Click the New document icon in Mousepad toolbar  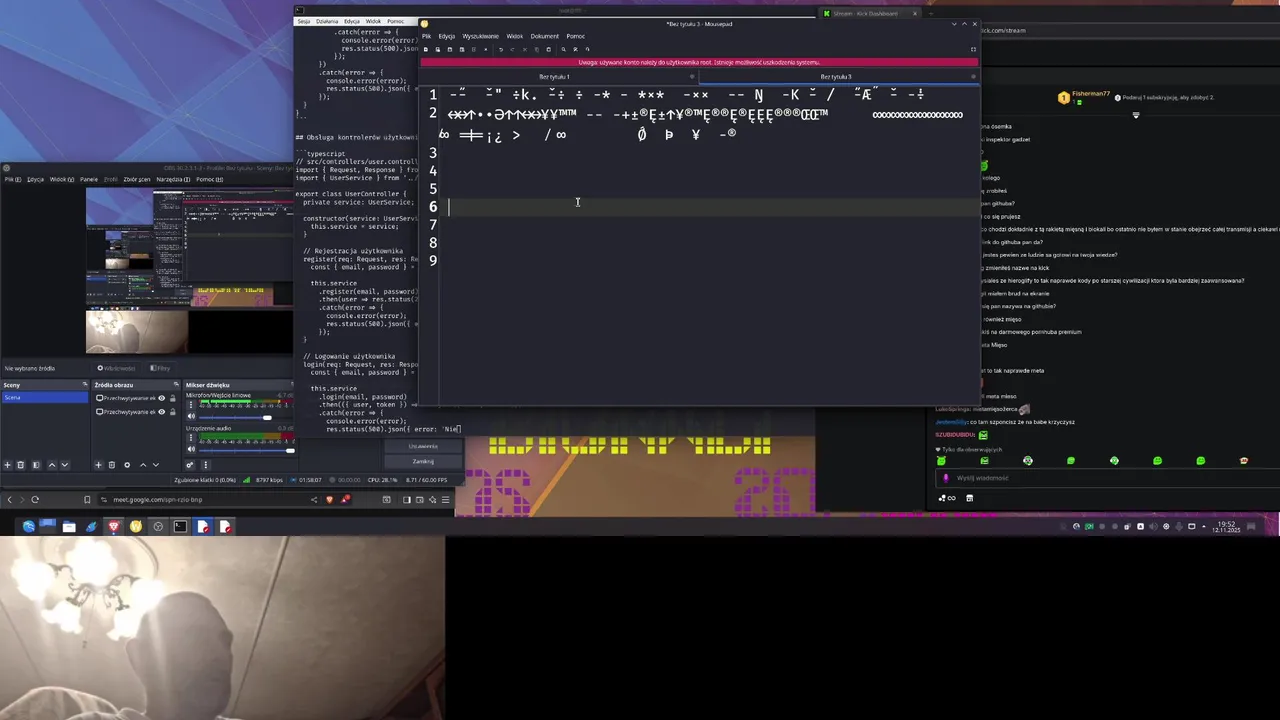coord(426,49)
